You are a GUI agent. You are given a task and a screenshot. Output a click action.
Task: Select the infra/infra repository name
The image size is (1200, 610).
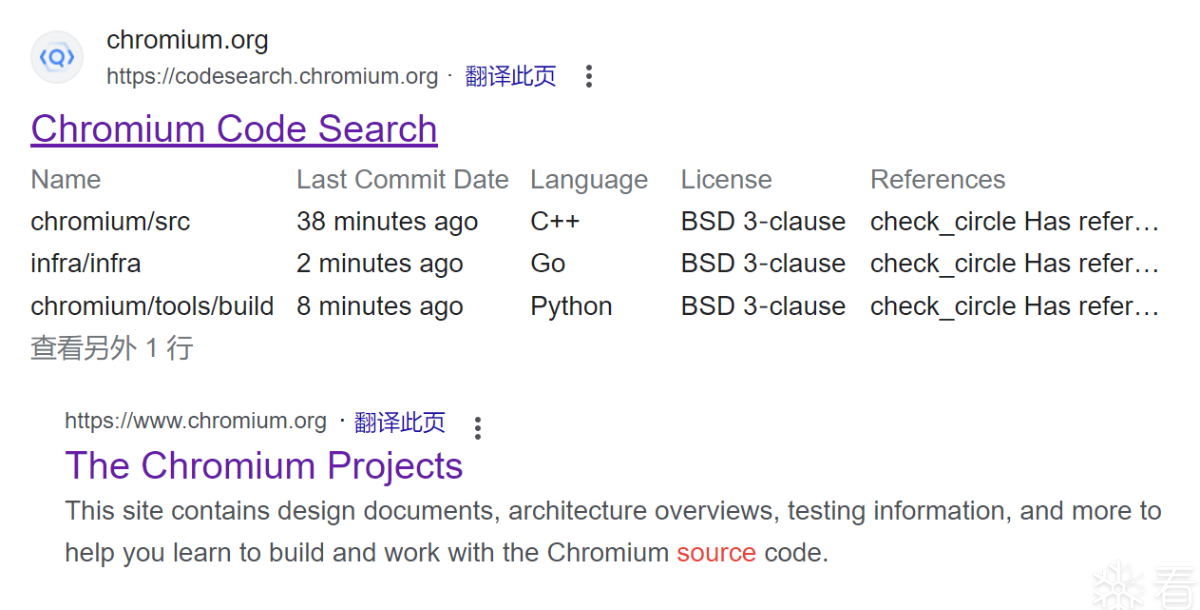pos(86,263)
